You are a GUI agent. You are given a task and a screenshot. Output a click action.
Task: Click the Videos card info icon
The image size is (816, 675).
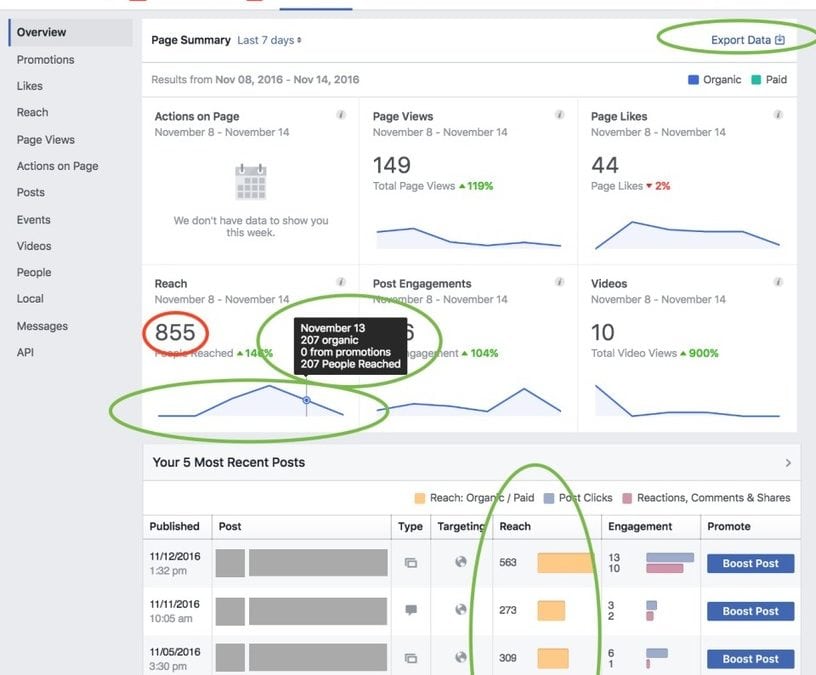click(x=779, y=282)
